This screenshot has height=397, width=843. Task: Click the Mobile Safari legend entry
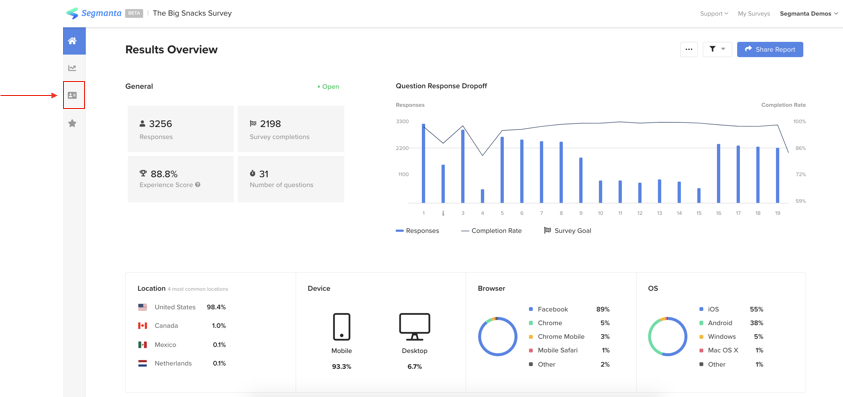(x=569, y=351)
